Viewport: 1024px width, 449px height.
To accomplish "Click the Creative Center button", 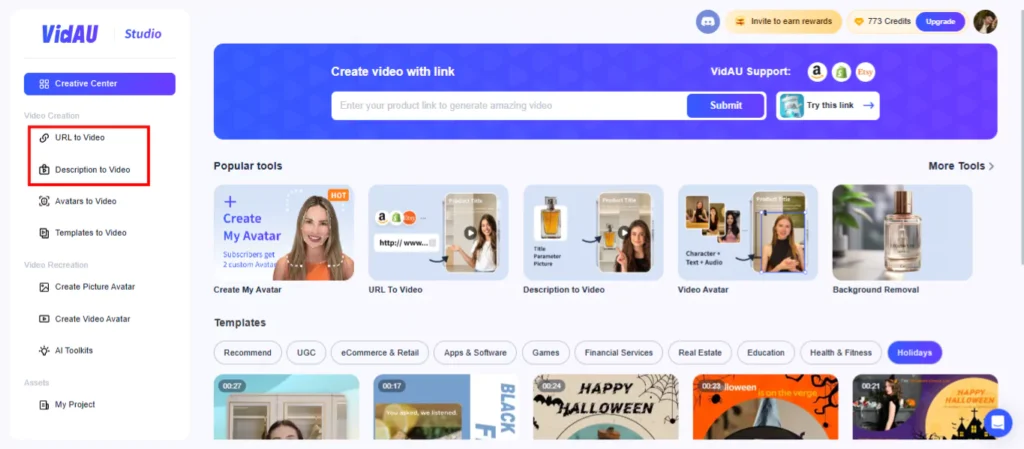I will click(100, 84).
